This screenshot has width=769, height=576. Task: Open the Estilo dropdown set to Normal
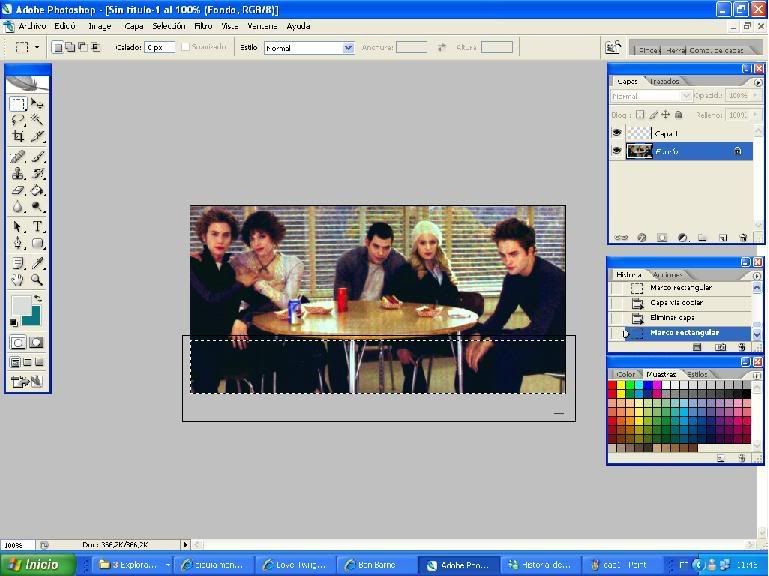309,48
